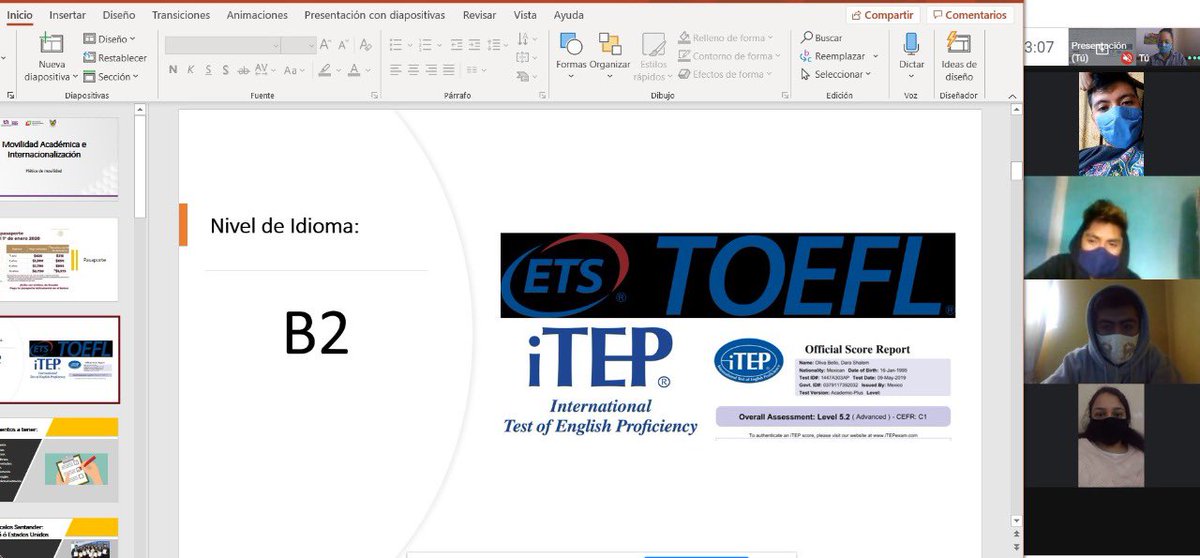Screen dimensions: 1200x558
Task: Switch to the Diseño ribbon tab
Action: pyautogui.click(x=119, y=15)
